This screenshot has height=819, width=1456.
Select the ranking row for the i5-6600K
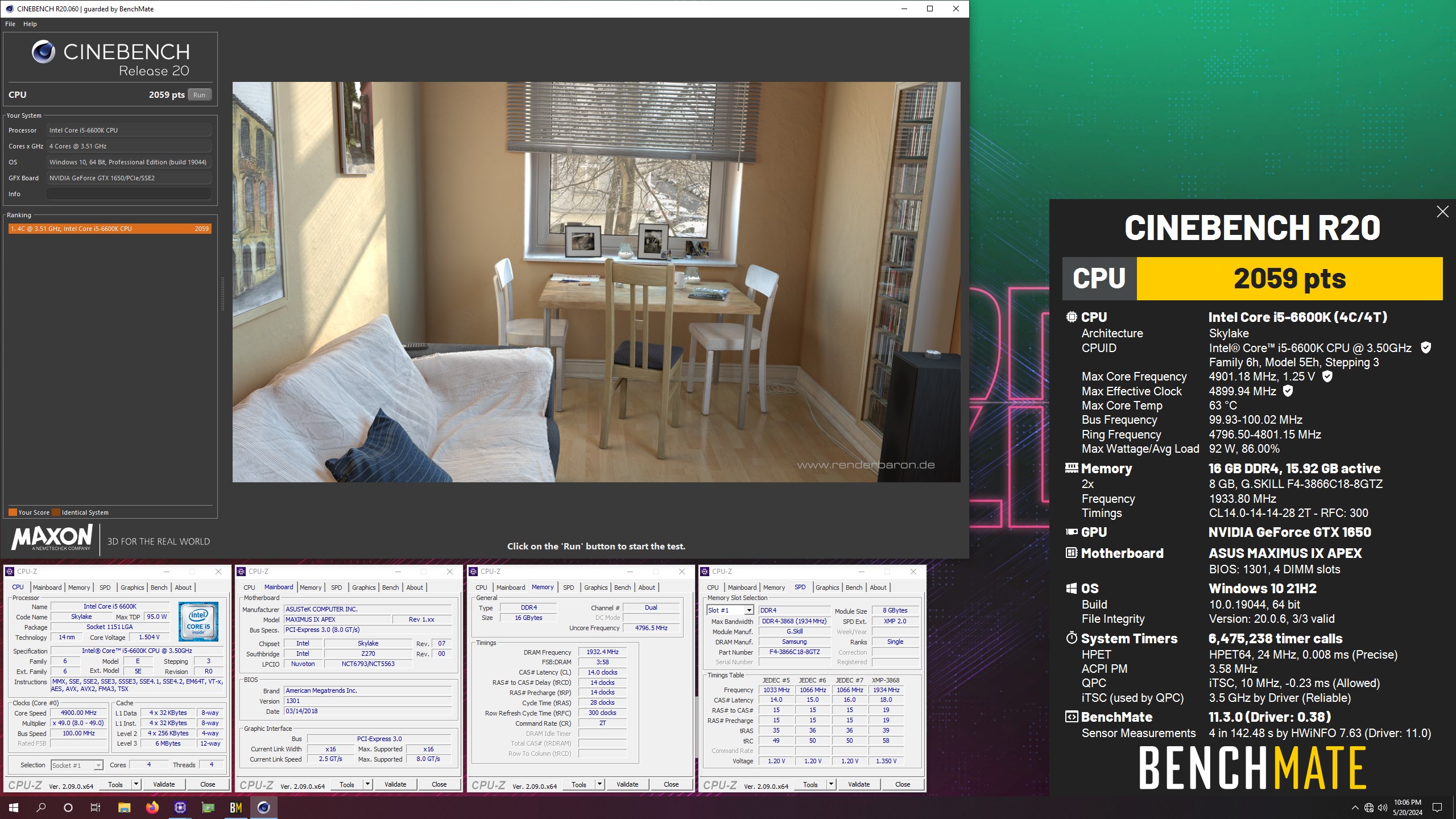(110, 229)
